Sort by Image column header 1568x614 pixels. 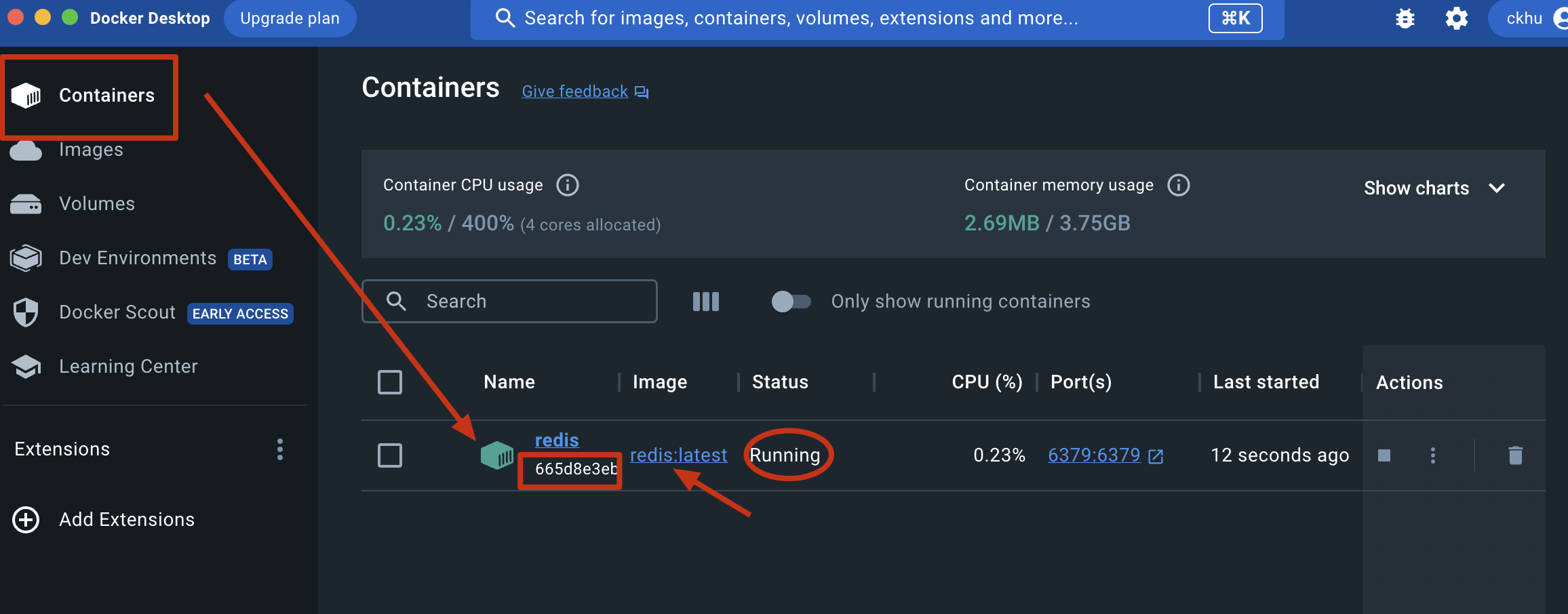pyautogui.click(x=660, y=382)
